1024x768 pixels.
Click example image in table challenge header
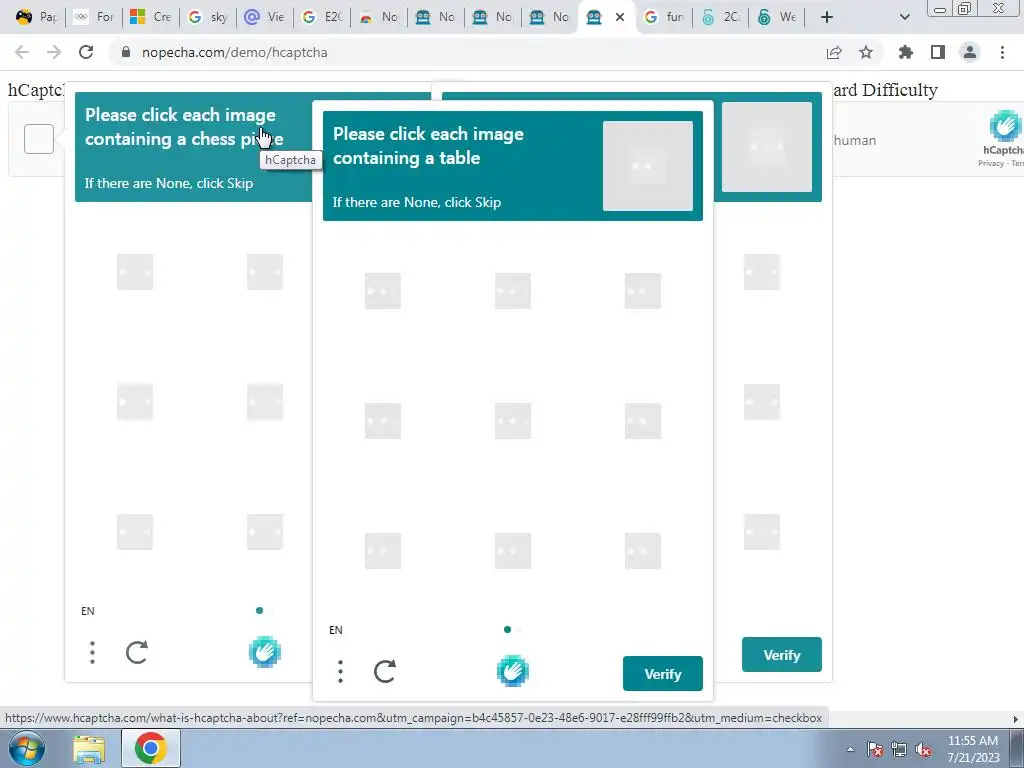click(648, 166)
